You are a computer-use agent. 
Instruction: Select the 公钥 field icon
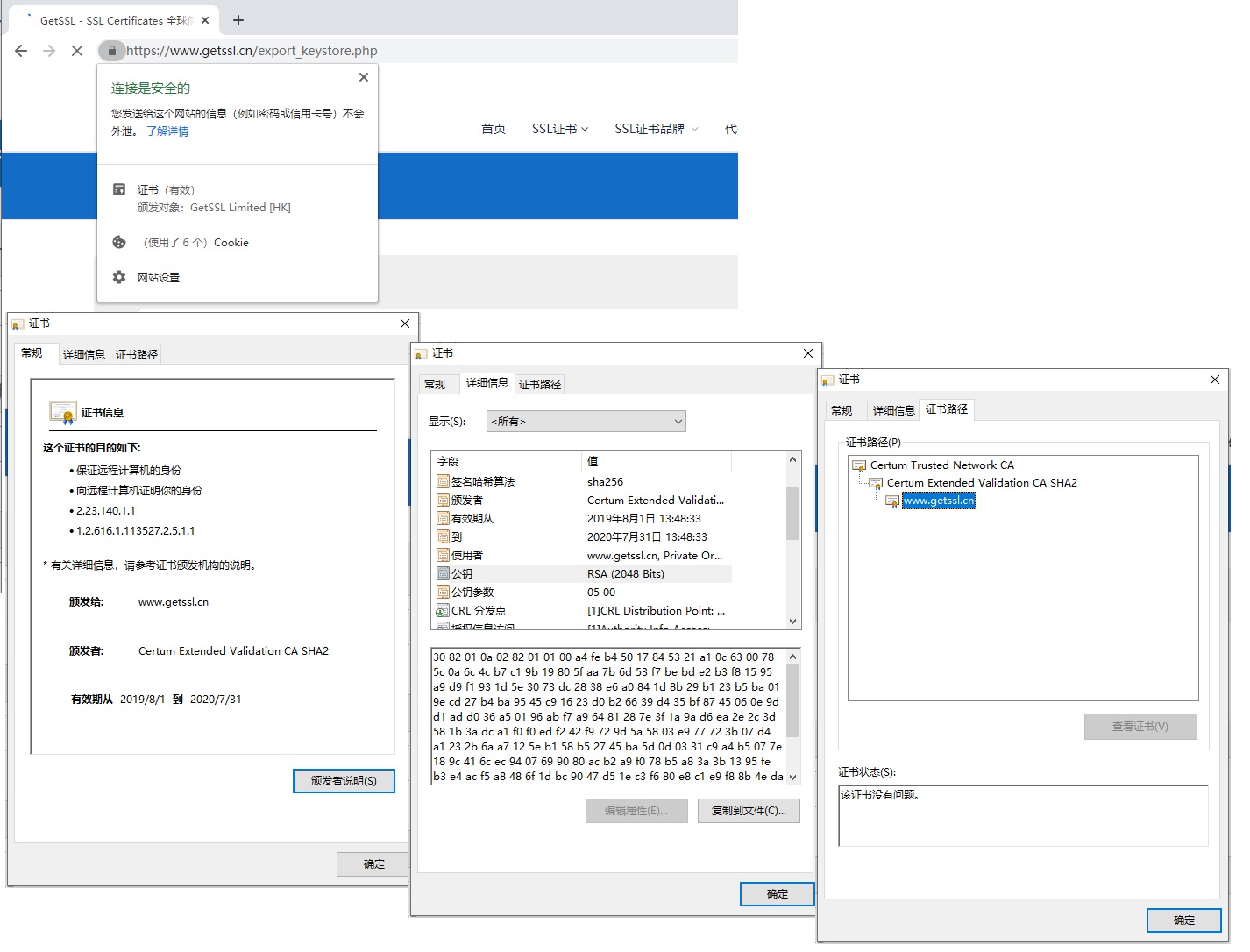tap(443, 573)
